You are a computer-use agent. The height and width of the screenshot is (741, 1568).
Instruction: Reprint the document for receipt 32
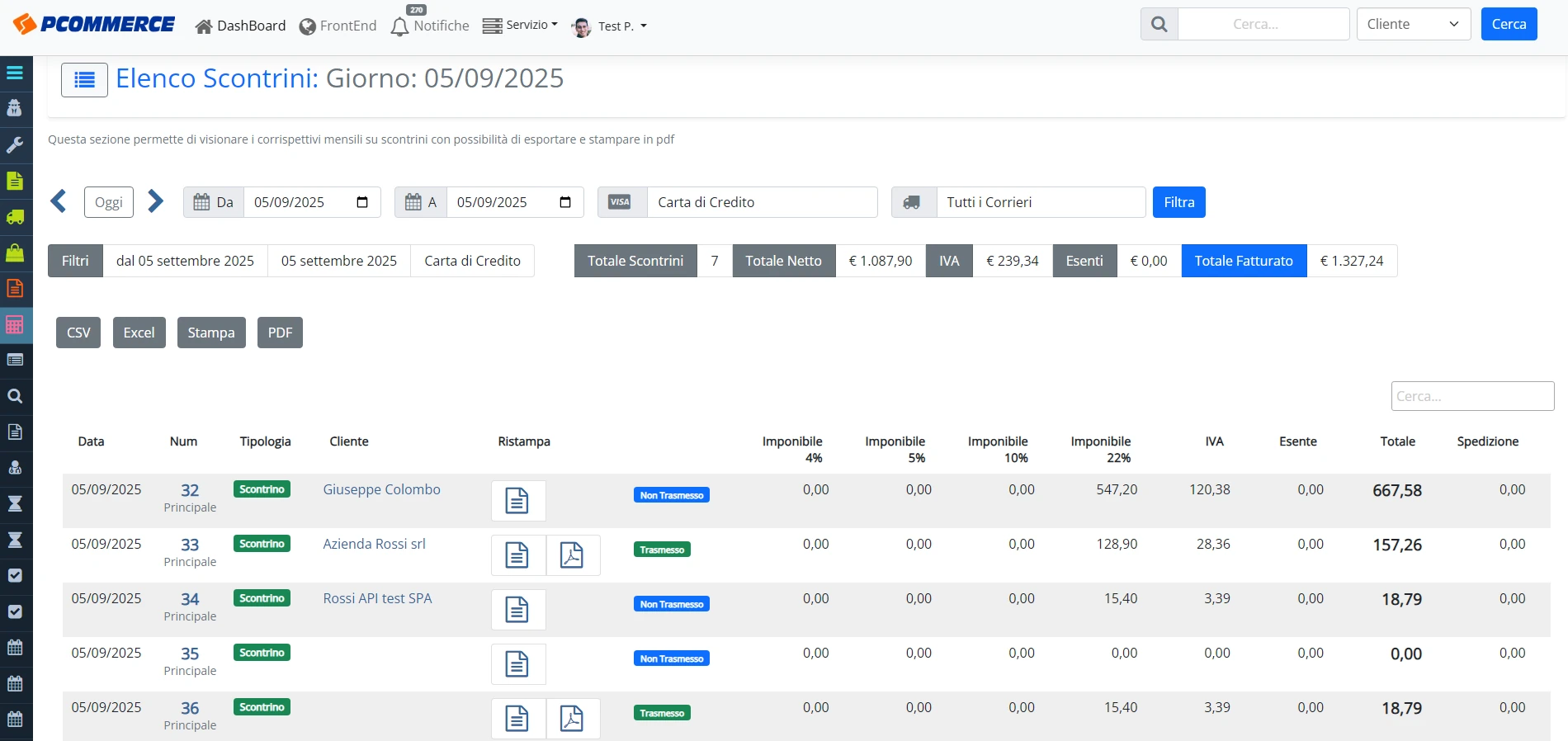coord(517,501)
